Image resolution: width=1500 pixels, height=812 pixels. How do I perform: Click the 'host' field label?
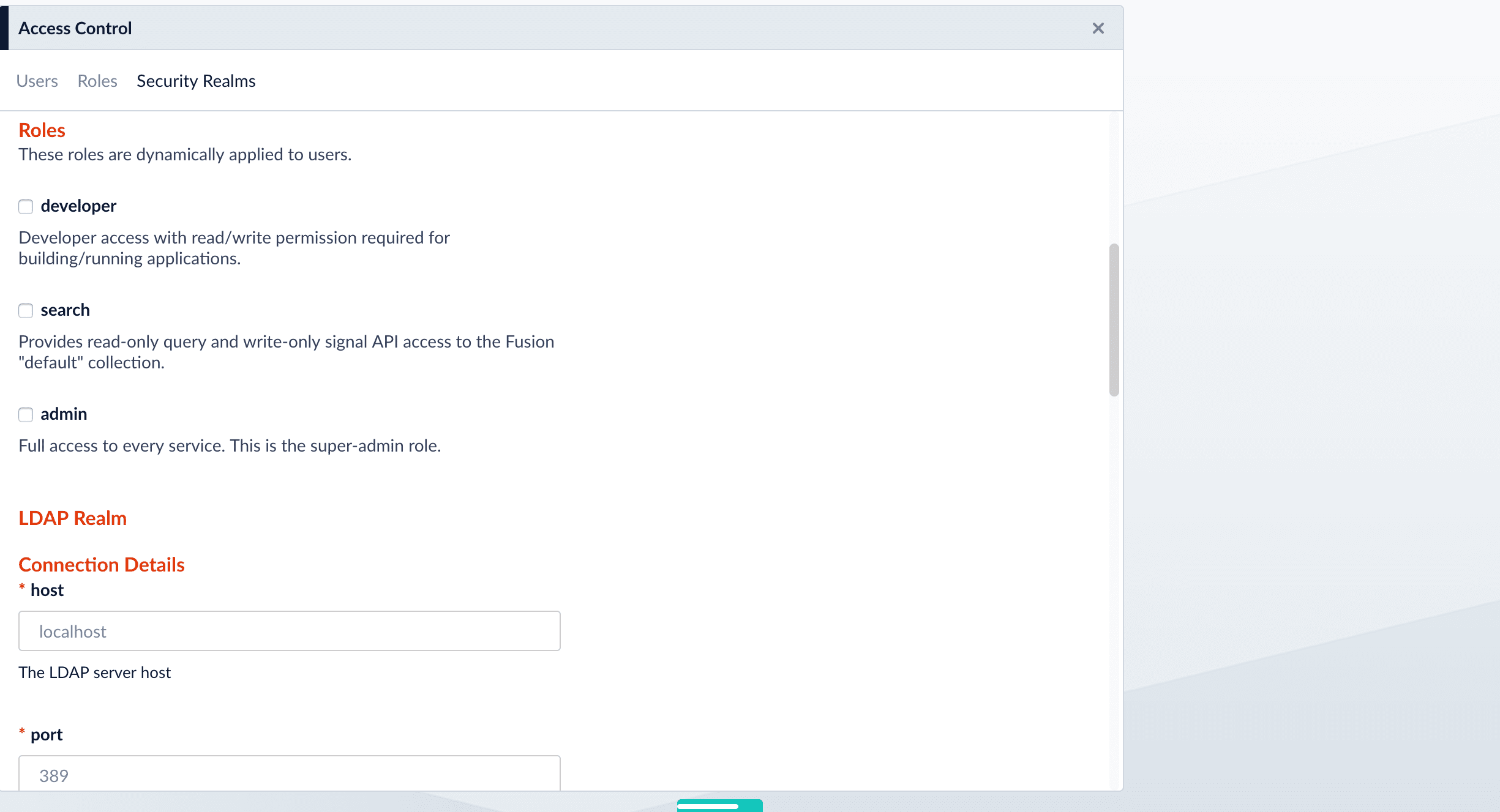click(x=47, y=590)
